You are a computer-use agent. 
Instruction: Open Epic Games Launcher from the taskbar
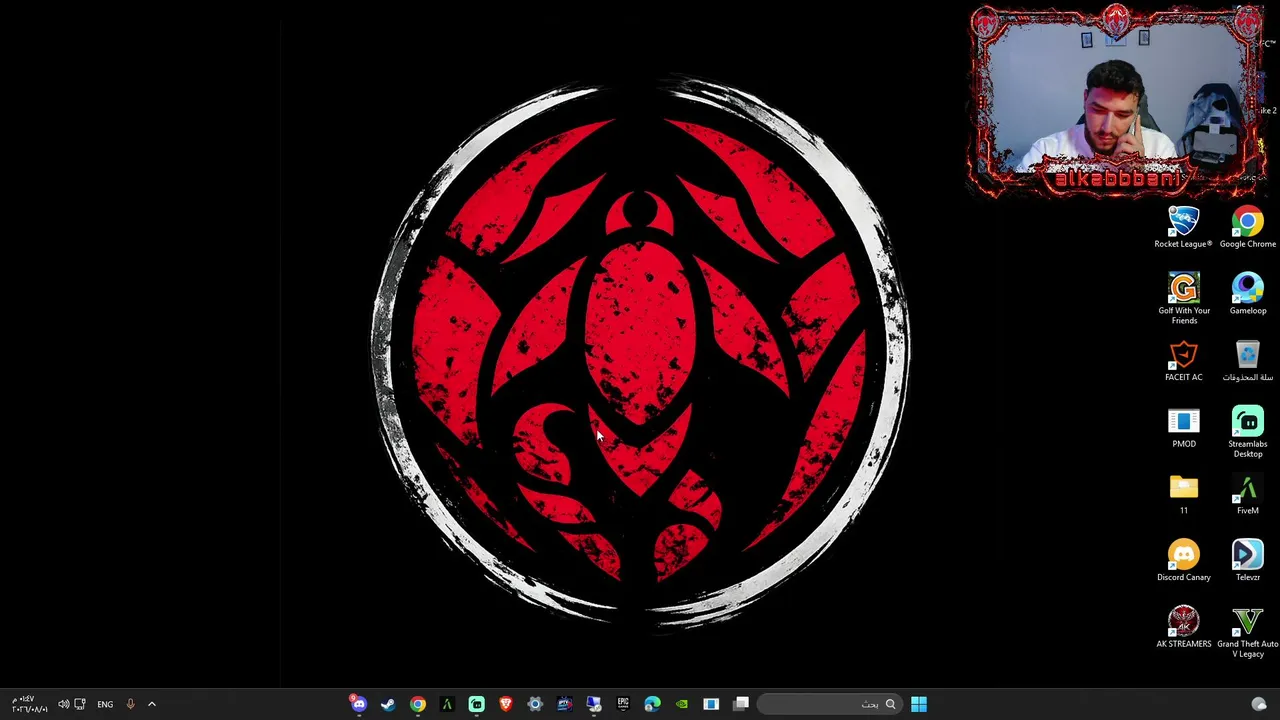pyautogui.click(x=623, y=704)
